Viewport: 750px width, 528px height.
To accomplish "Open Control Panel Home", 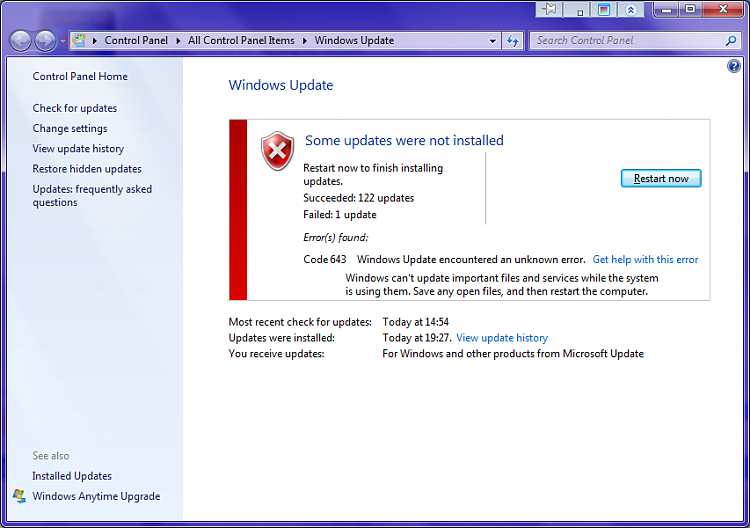I will pyautogui.click(x=80, y=77).
